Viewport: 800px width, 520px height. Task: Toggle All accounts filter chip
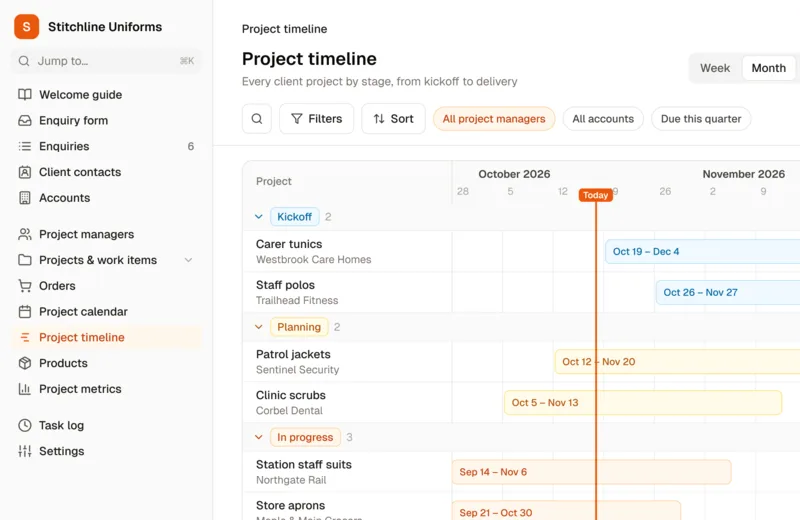(x=603, y=119)
